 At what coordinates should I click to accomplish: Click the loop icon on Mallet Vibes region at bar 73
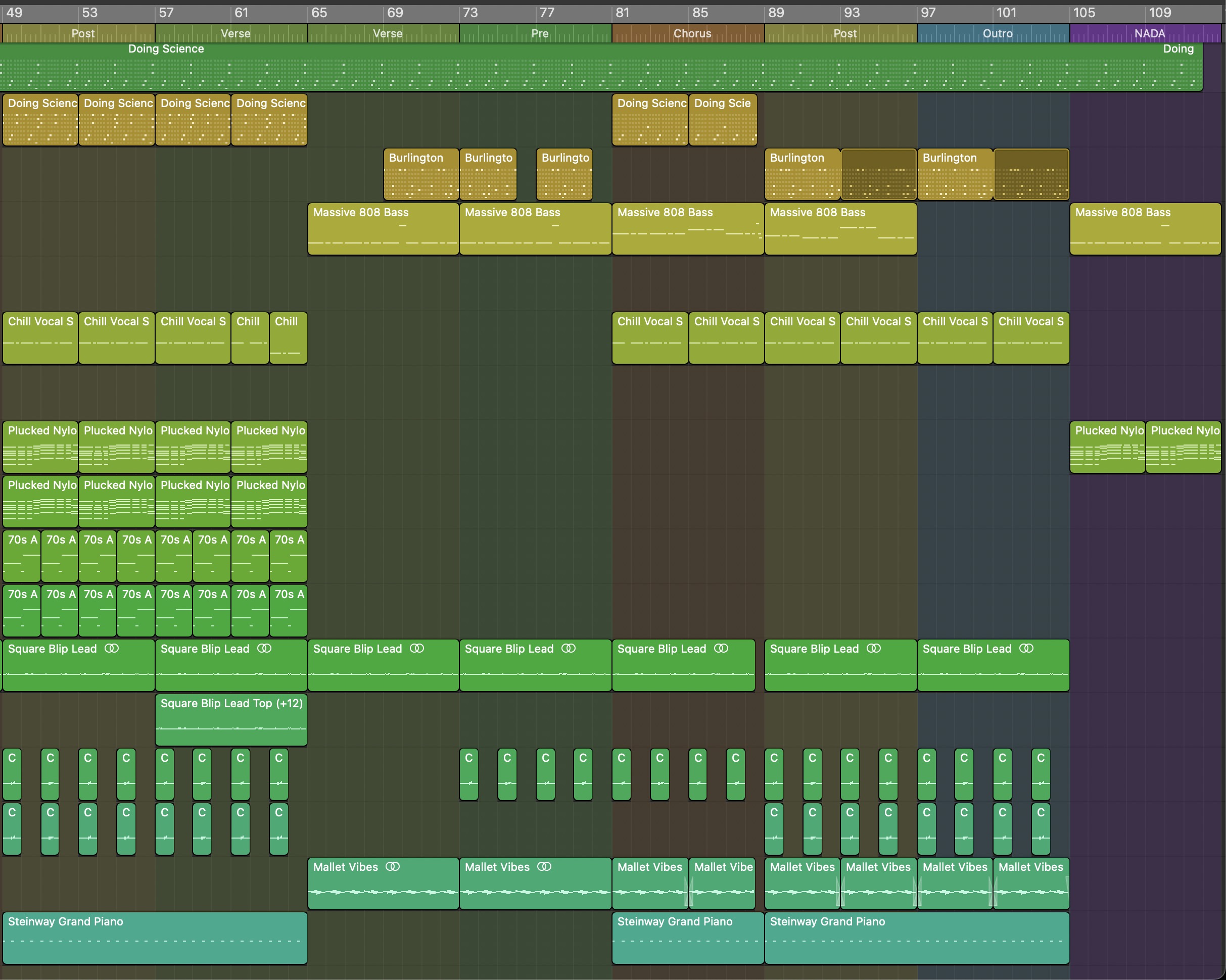pos(544,867)
